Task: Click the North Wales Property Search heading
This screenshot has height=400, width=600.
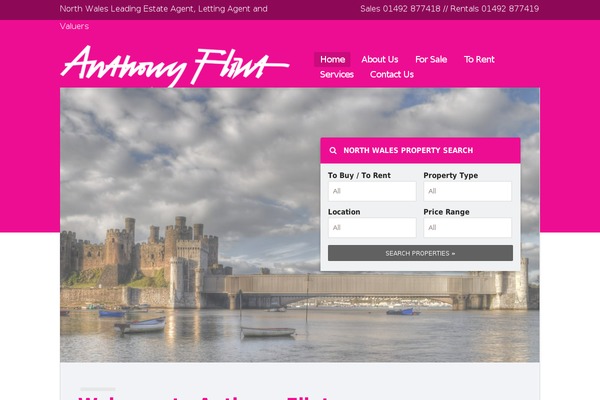Action: click(408, 150)
